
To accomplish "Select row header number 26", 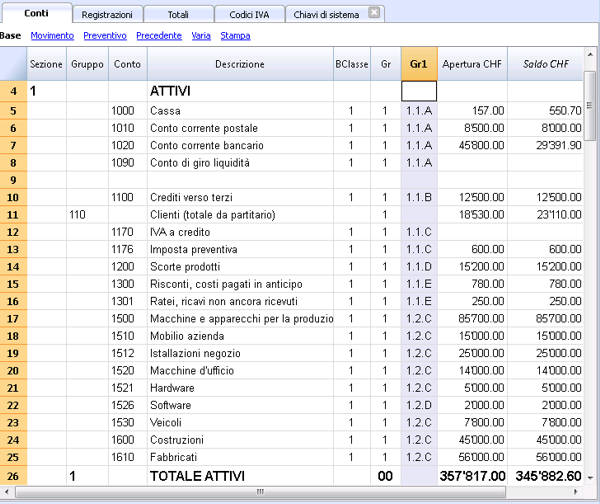I will (x=13, y=476).
